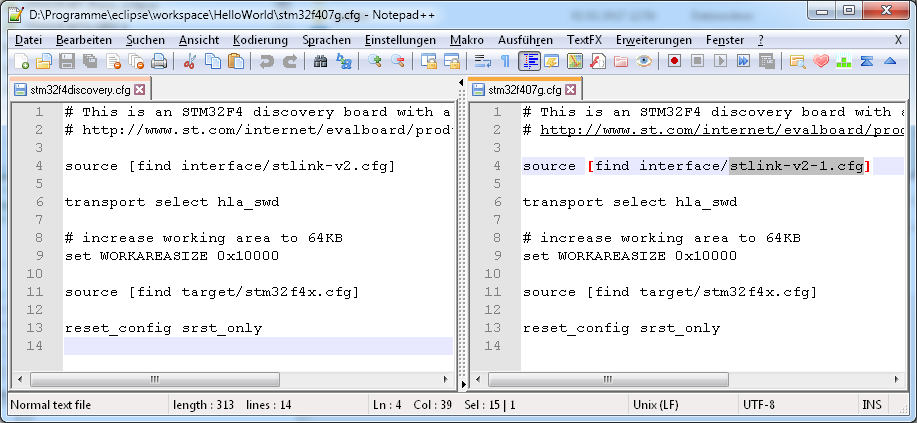This screenshot has width=917, height=423.
Task: Expand the Einstellungen menu
Action: coord(400,39)
